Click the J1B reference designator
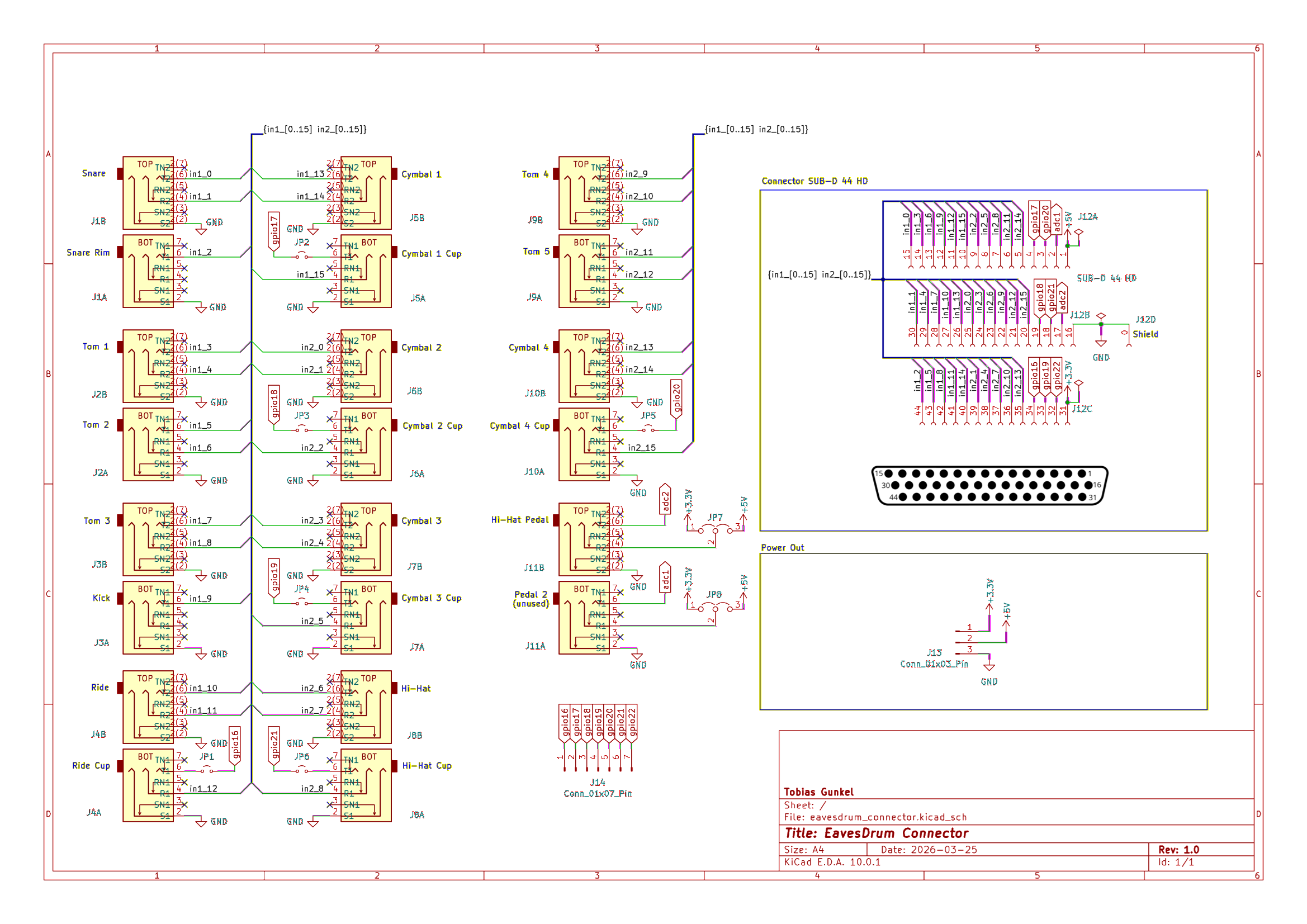Screen dimensions: 1307x924 pos(98,221)
